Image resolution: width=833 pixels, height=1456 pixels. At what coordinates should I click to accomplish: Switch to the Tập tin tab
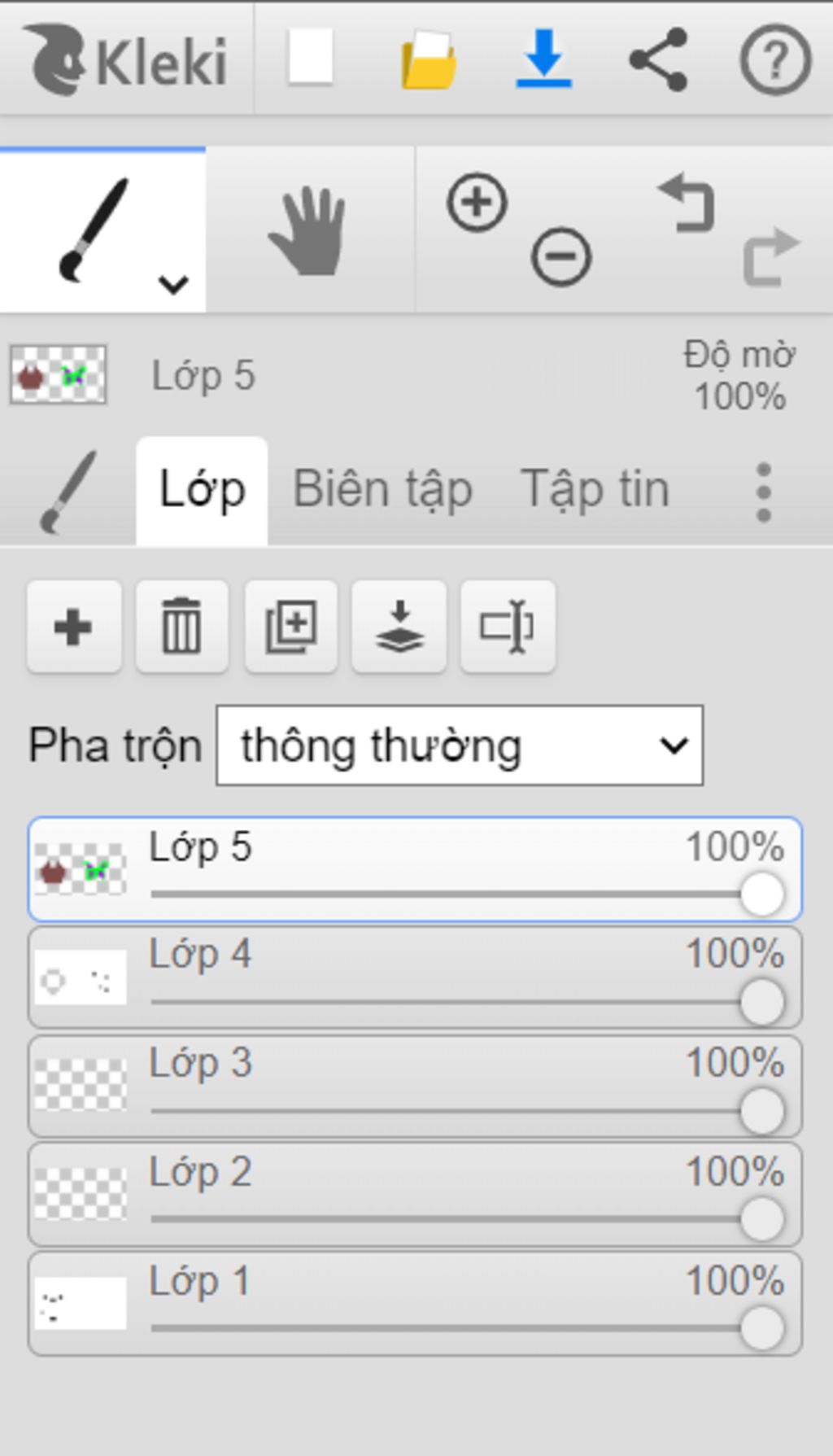tap(595, 490)
